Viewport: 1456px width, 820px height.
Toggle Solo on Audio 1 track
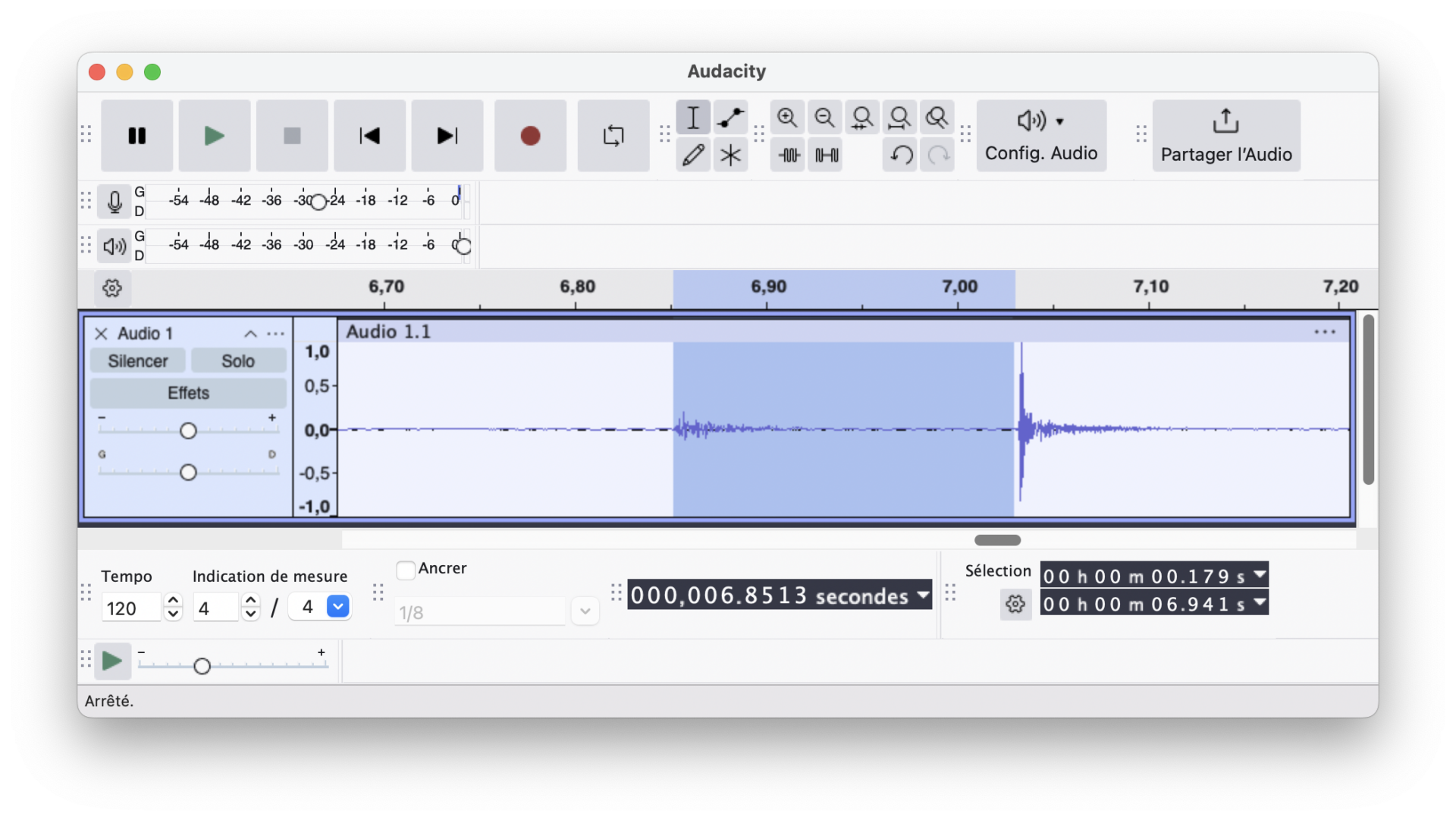(x=238, y=361)
